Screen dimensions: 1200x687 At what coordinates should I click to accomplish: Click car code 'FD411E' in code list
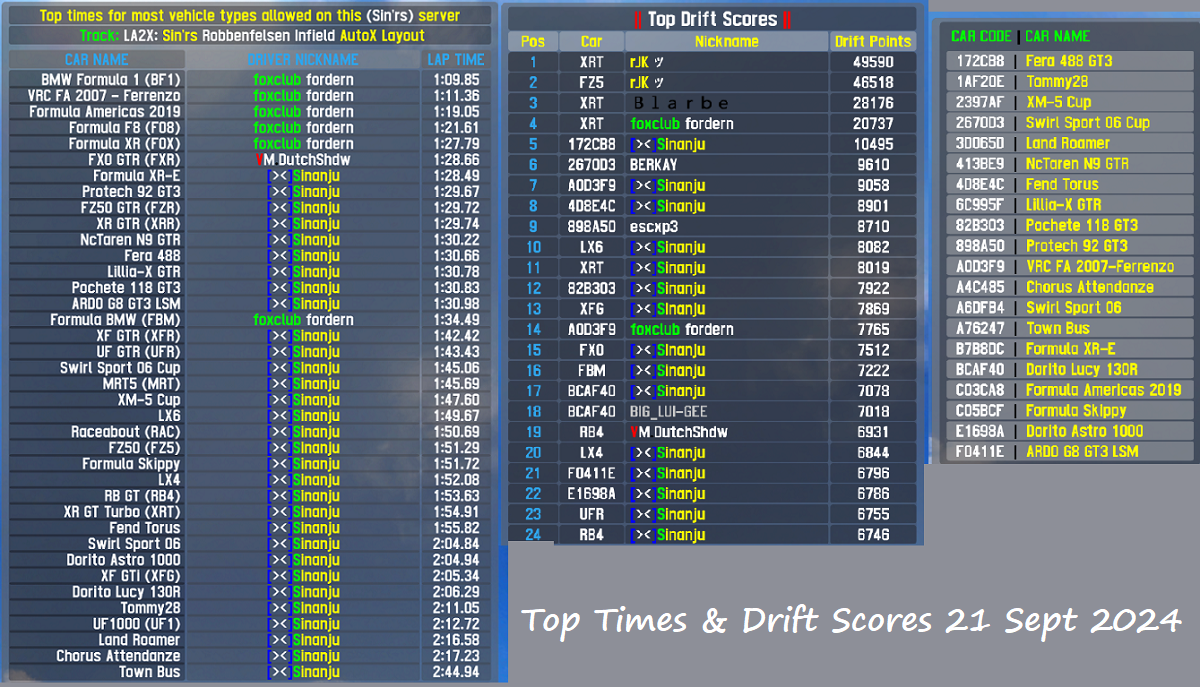pos(978,451)
